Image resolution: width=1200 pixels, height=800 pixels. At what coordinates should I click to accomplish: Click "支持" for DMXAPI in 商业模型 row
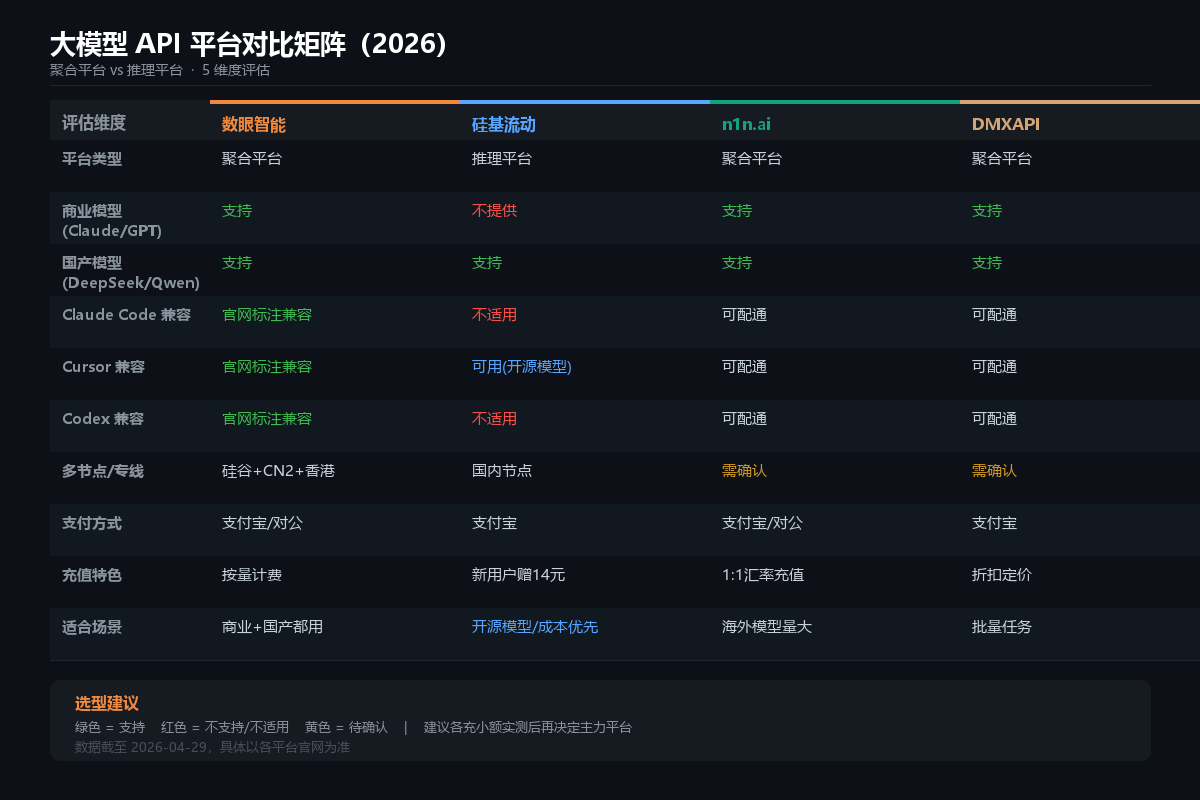click(987, 210)
